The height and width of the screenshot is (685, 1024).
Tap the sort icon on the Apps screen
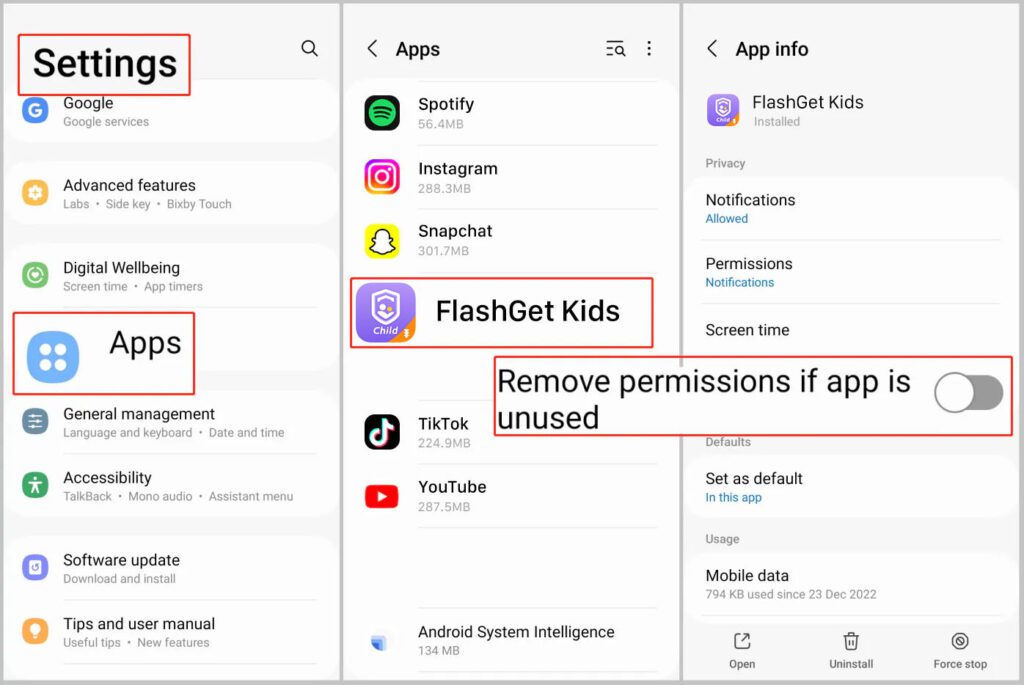point(615,48)
